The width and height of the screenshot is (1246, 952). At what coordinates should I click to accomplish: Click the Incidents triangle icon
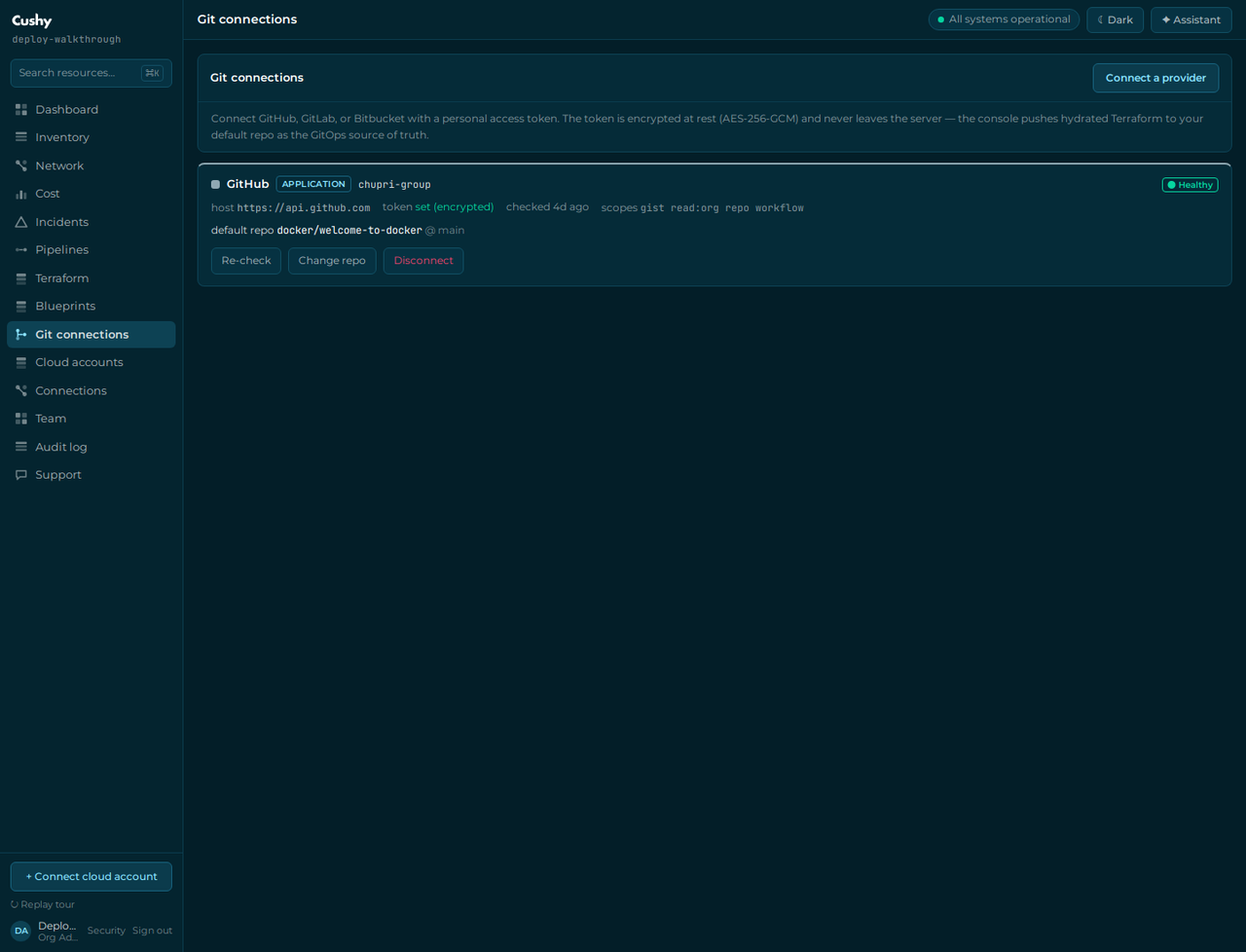[21, 222]
